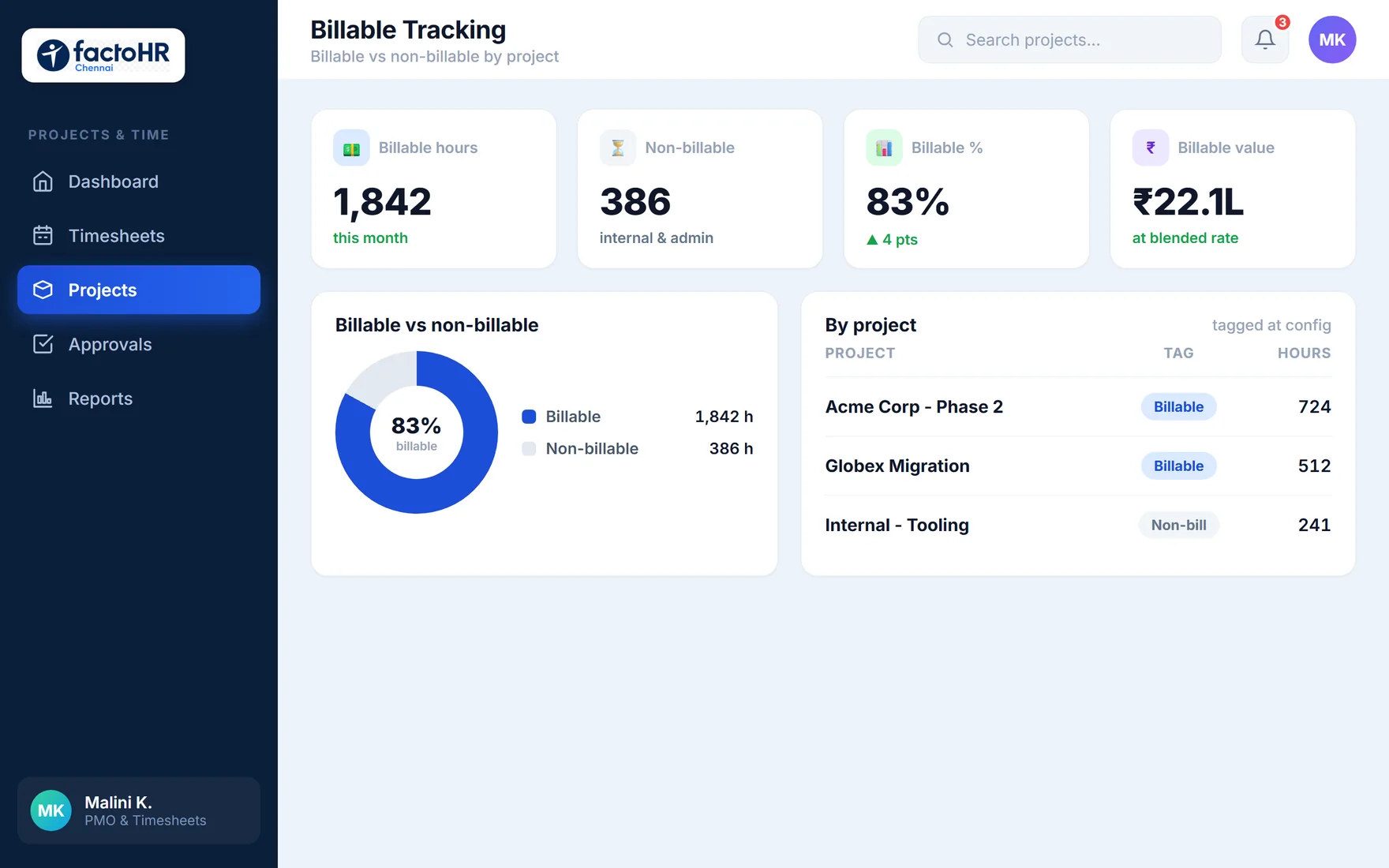Click the 1,842 h legend value
1389x868 pixels.
click(724, 417)
